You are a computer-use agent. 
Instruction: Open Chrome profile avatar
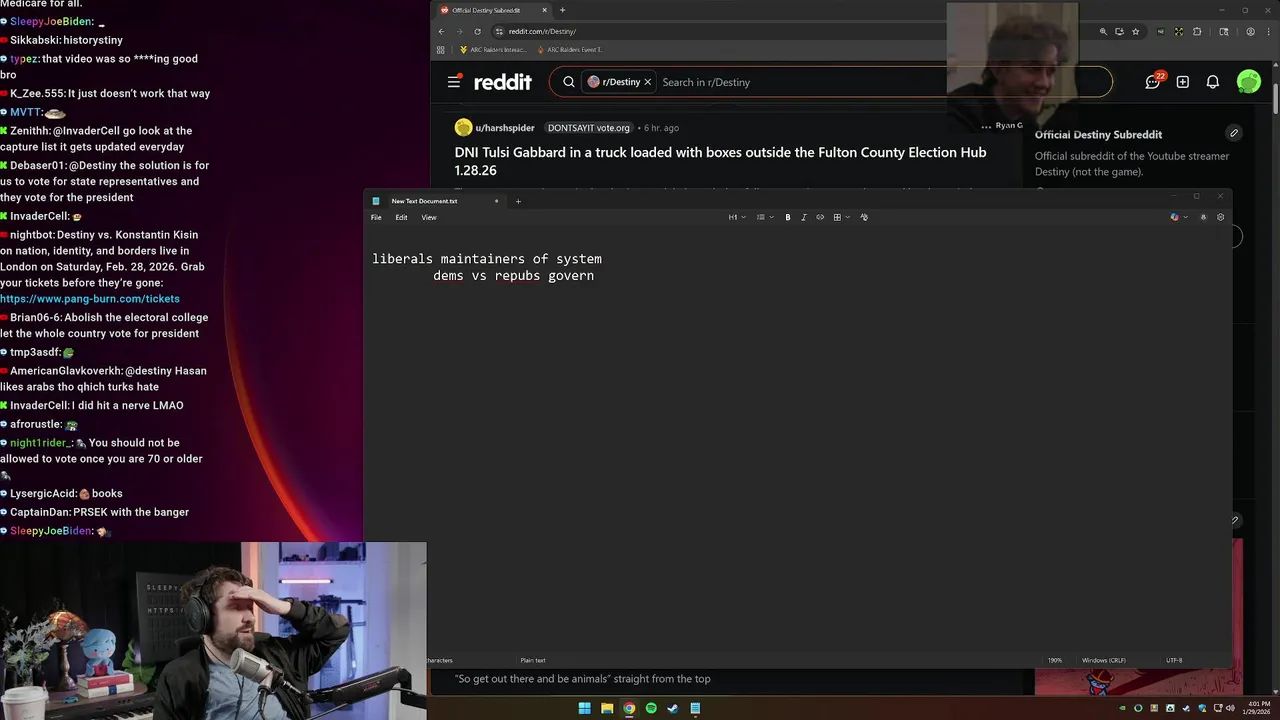1250,31
